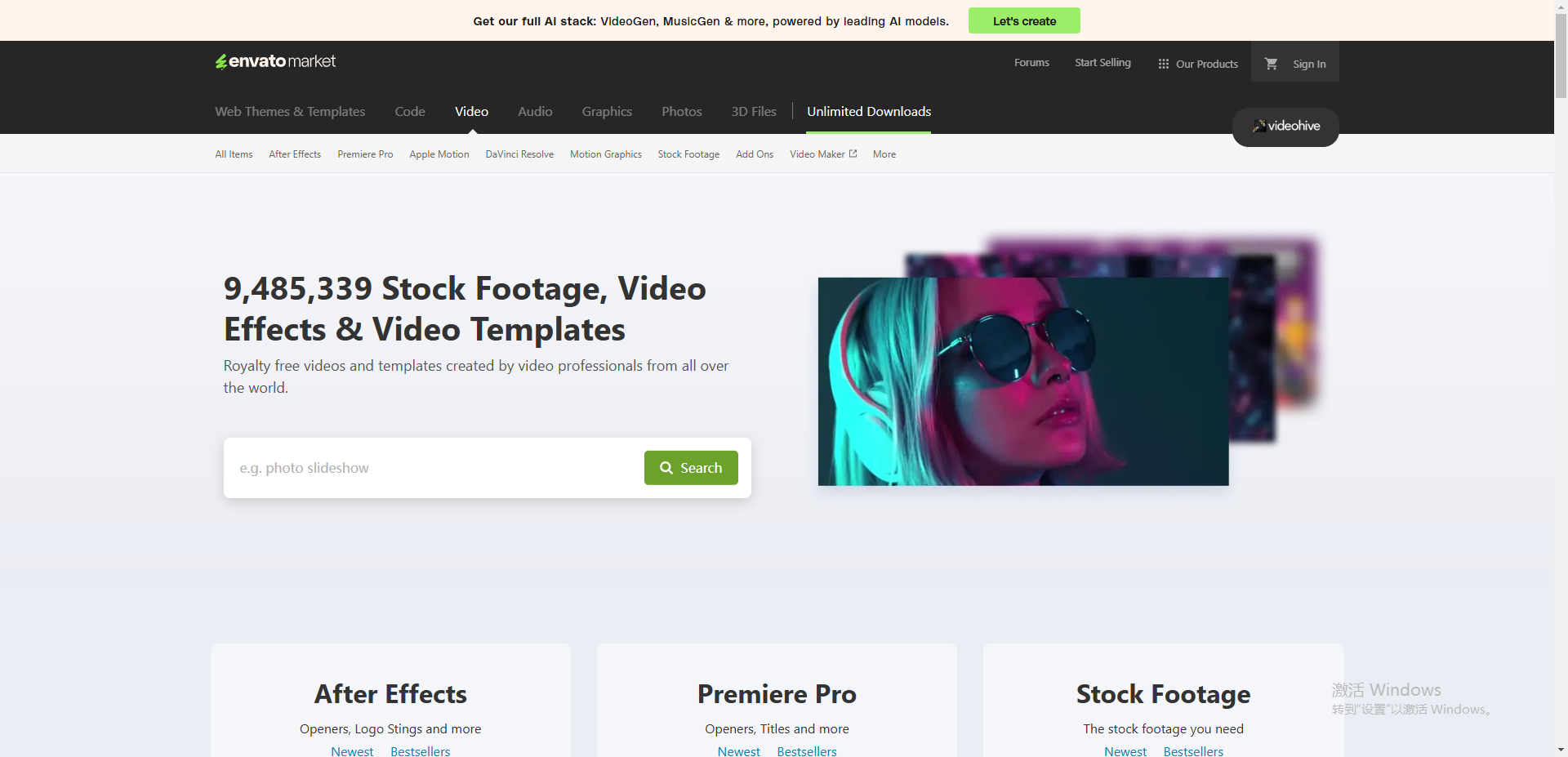The height and width of the screenshot is (757, 1568).
Task: Click the Let's create button
Action: click(1024, 20)
